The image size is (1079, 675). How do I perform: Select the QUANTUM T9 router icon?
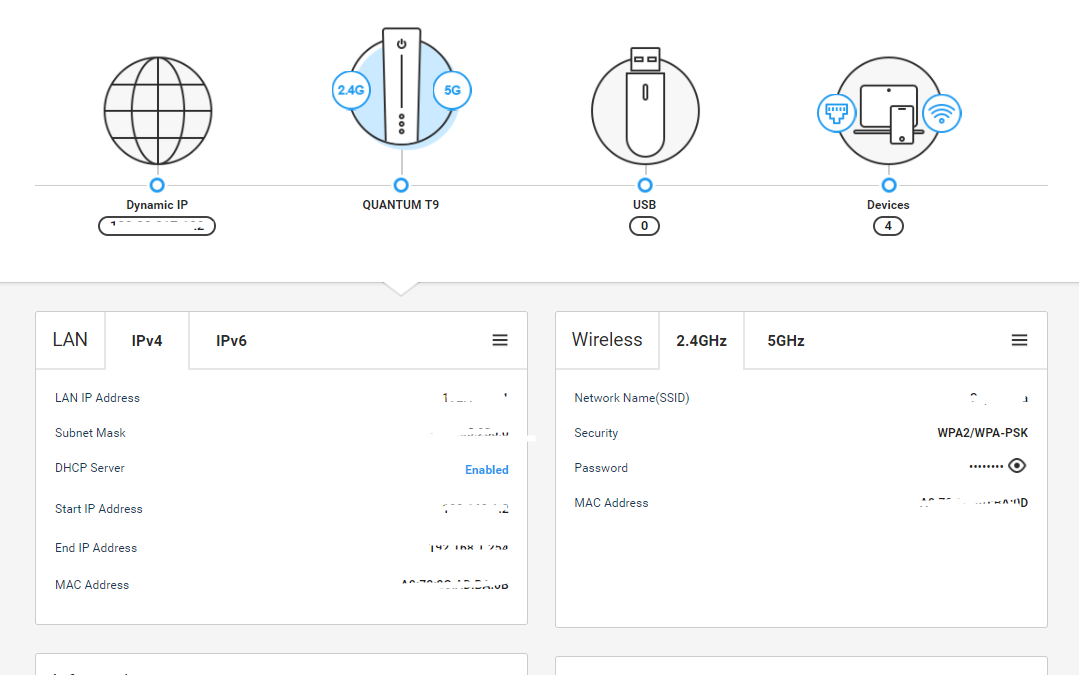pyautogui.click(x=401, y=87)
